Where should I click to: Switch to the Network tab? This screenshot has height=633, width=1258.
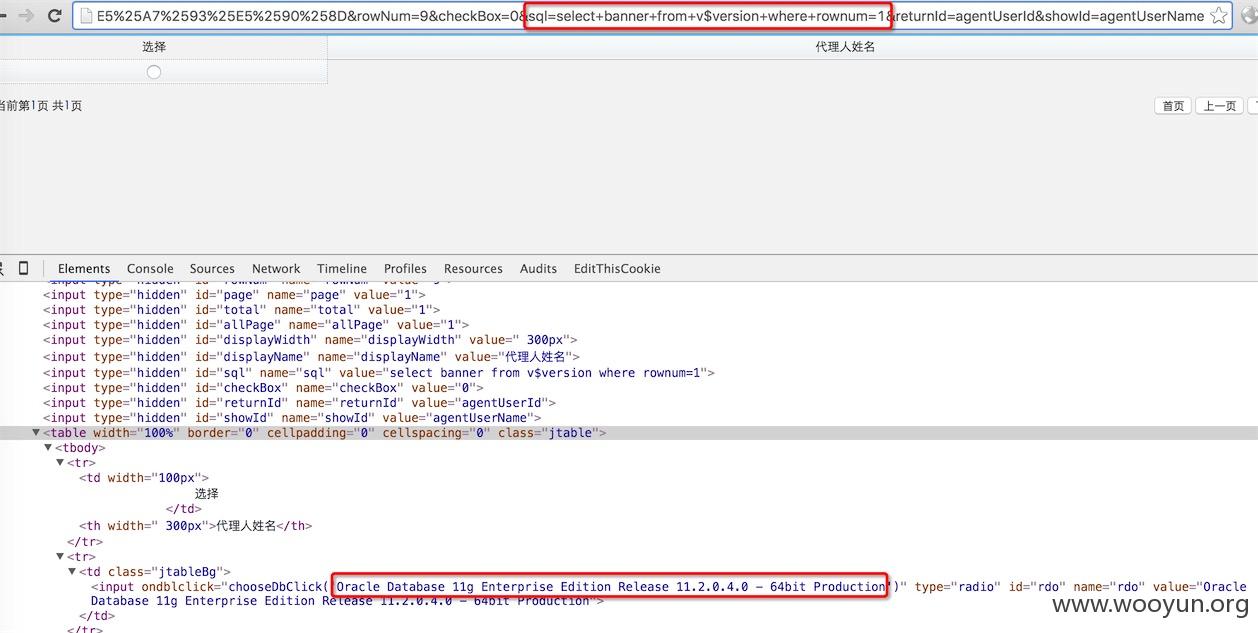point(276,268)
